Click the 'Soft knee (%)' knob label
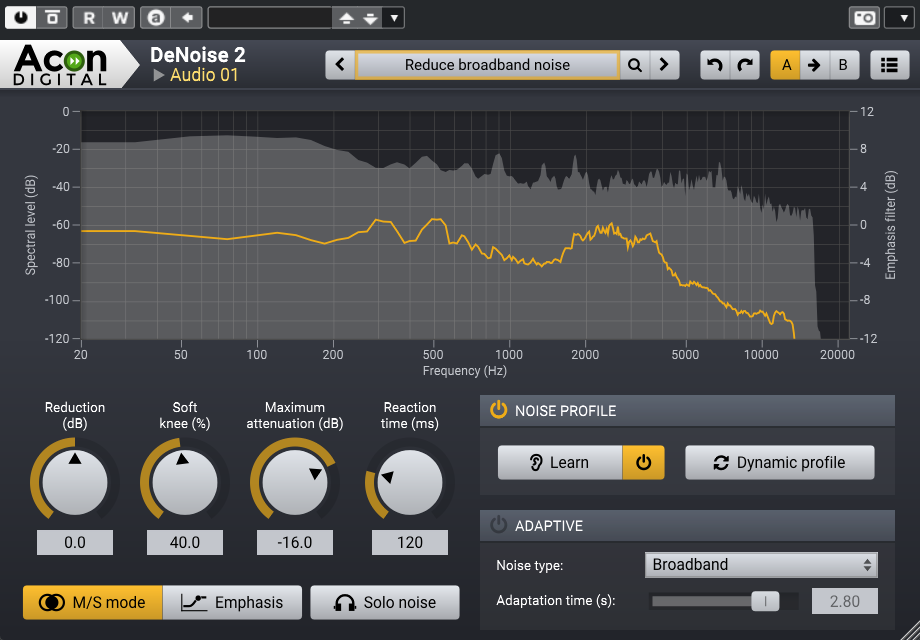The image size is (920, 640). click(x=185, y=415)
